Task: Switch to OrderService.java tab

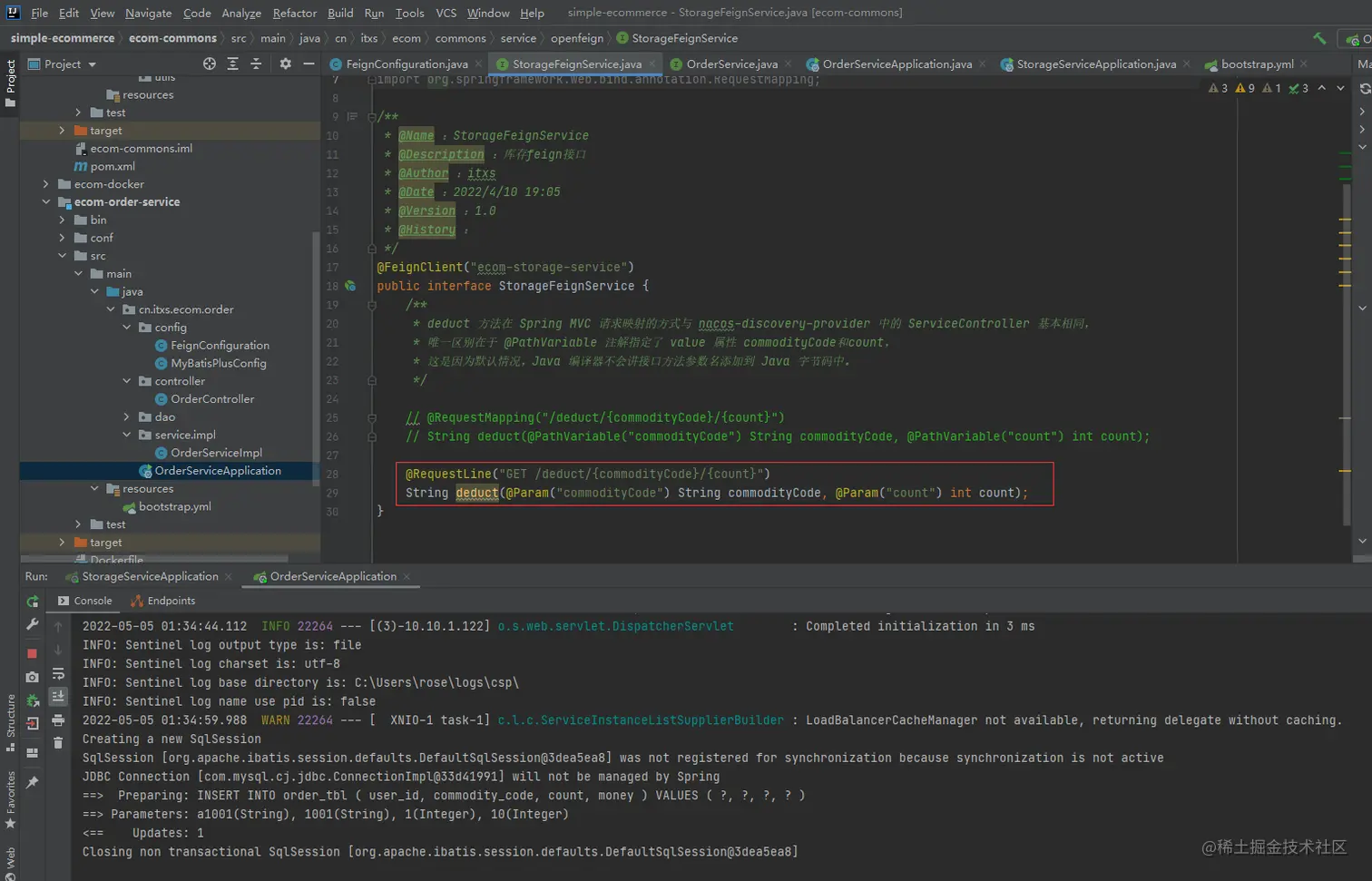Action: tap(731, 64)
